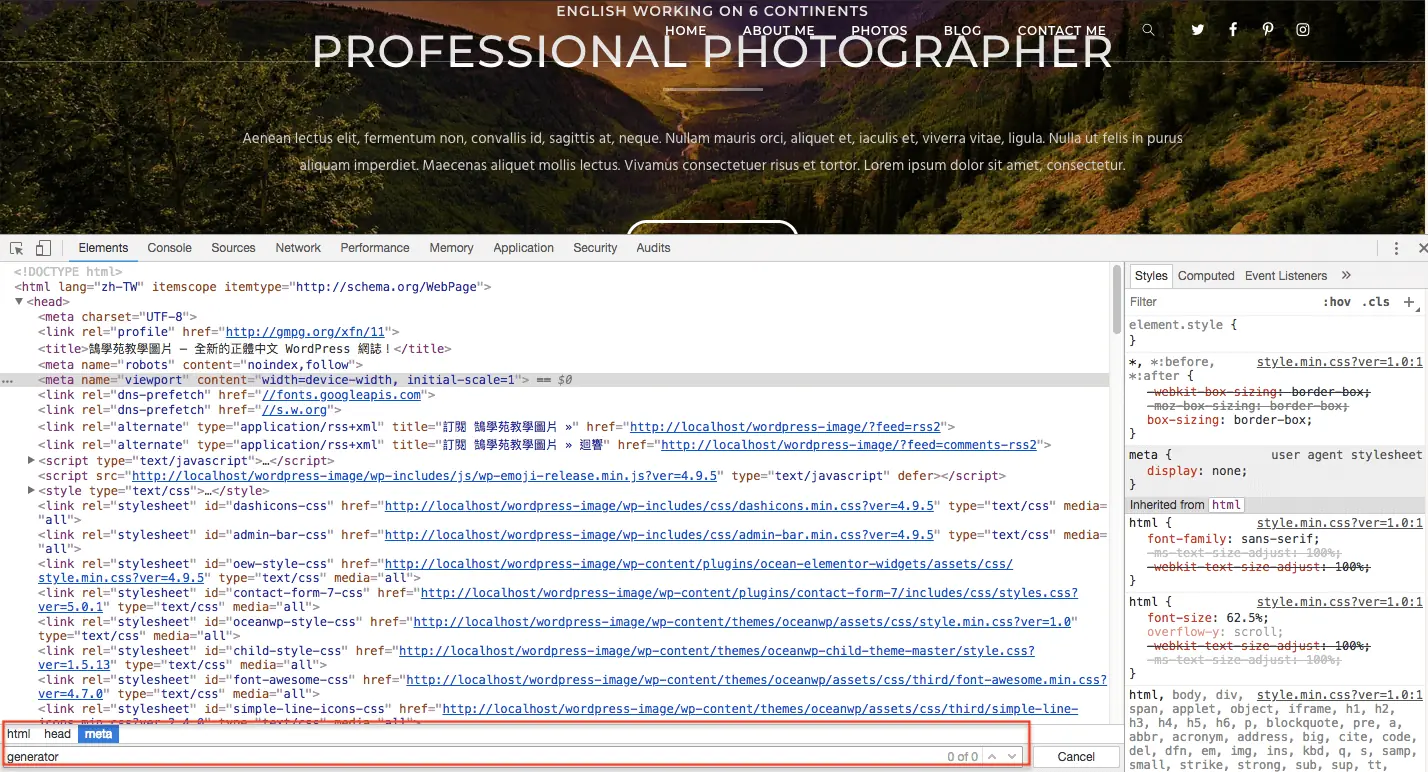Open the Security tab
Viewport: 1428px width, 772px height.
pyautogui.click(x=595, y=248)
